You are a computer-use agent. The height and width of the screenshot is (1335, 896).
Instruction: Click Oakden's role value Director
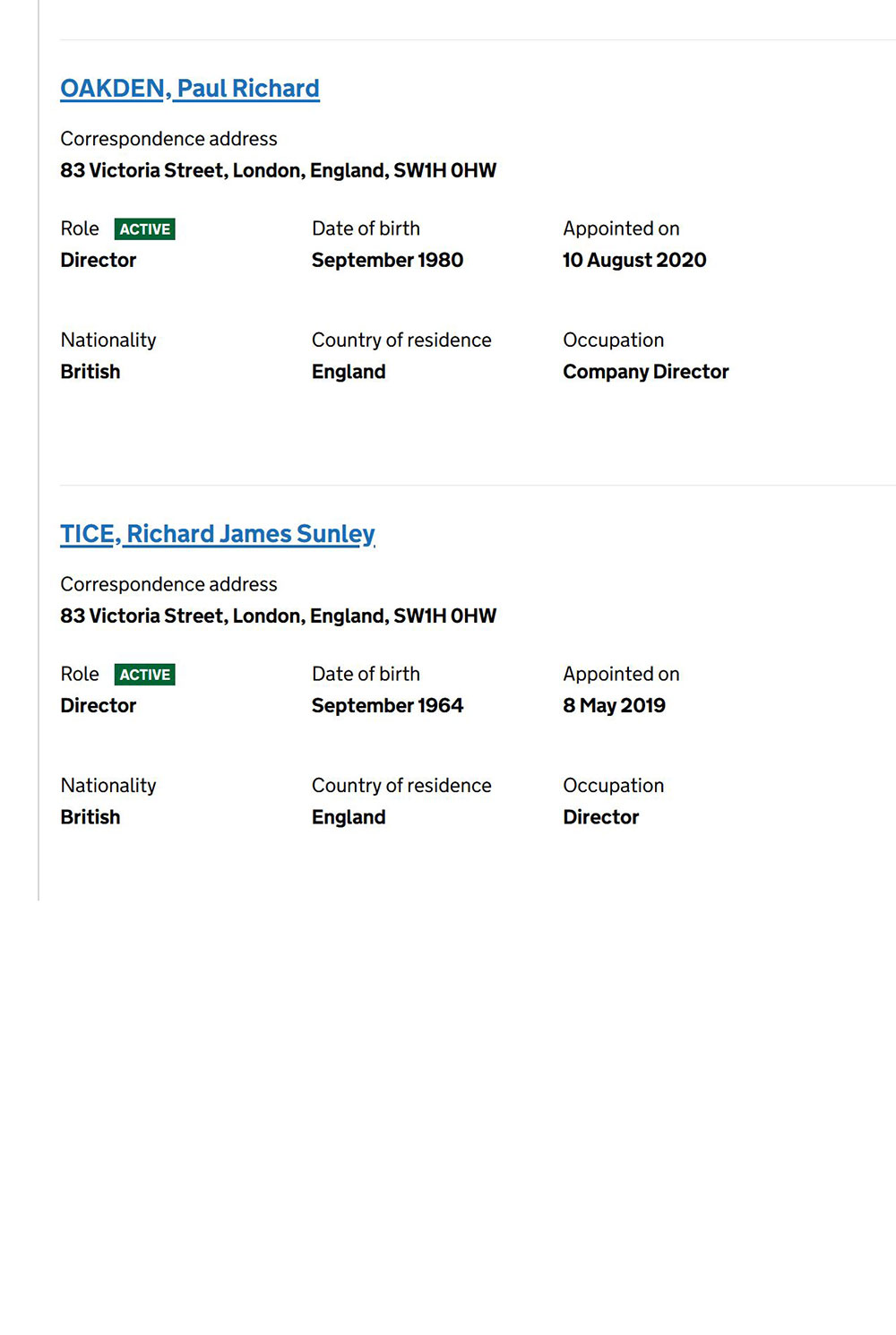coord(99,260)
